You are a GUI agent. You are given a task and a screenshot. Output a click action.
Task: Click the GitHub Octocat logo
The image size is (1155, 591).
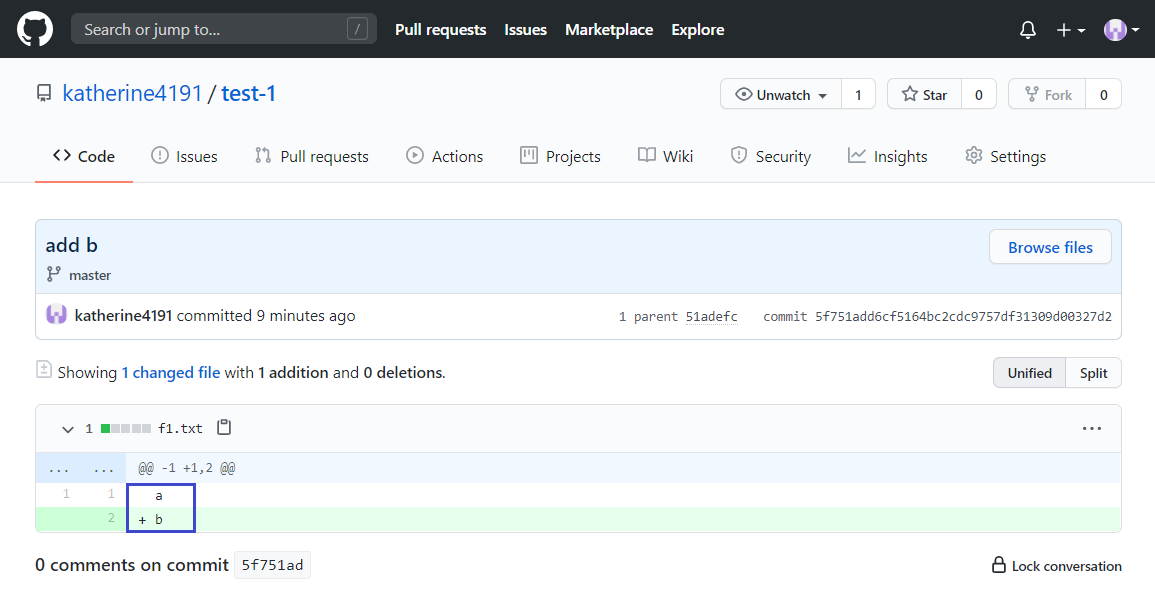tap(35, 29)
